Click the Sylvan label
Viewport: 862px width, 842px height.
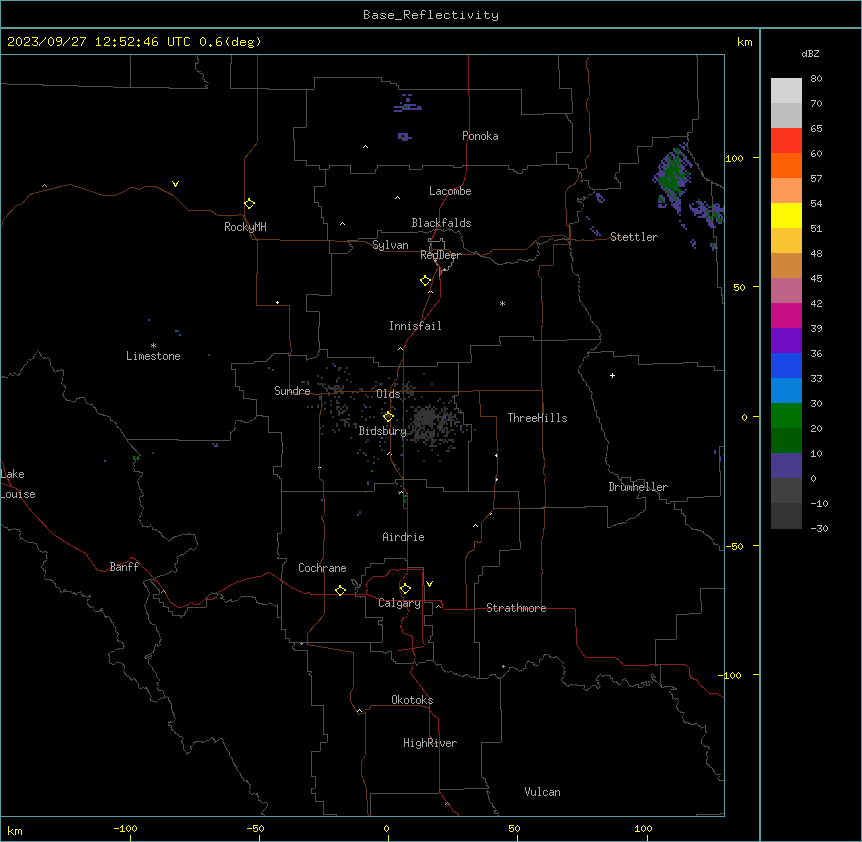pos(390,245)
